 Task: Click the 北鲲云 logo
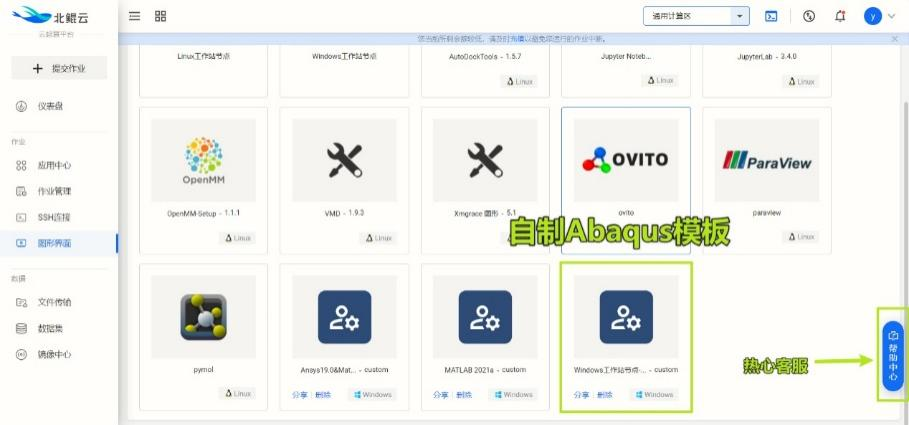click(x=50, y=17)
